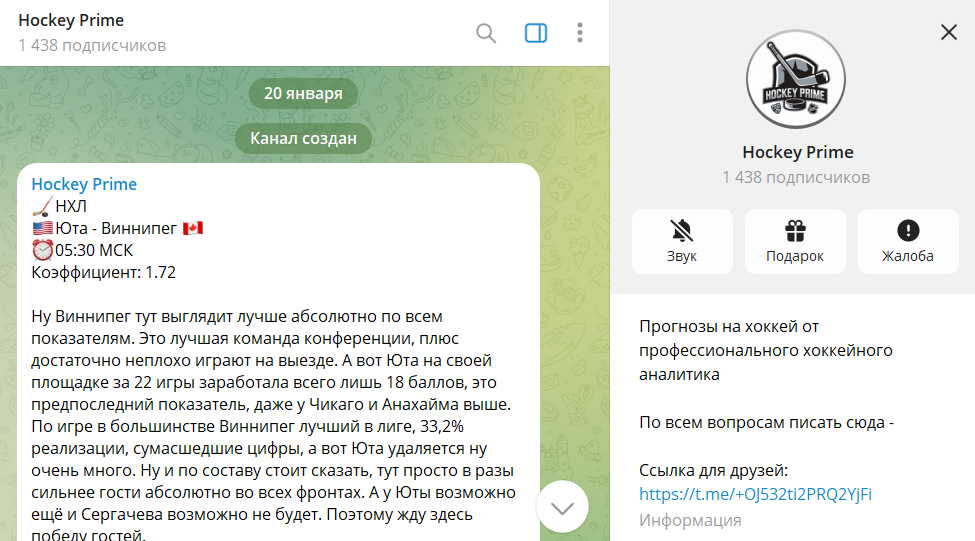Click the subscriber count under header title

click(92, 45)
